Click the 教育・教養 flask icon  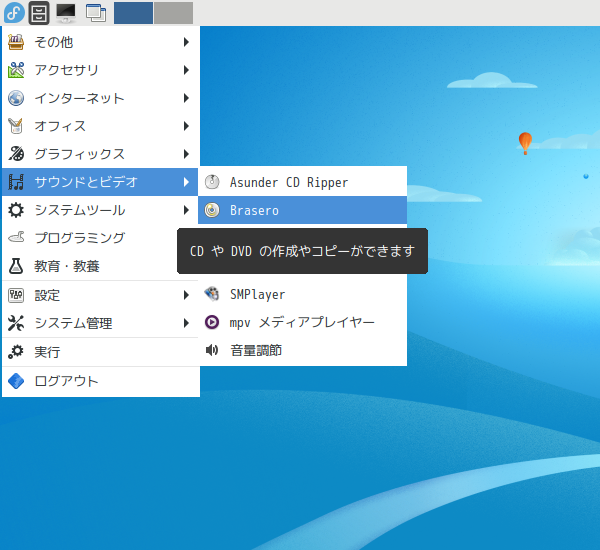pyautogui.click(x=16, y=266)
